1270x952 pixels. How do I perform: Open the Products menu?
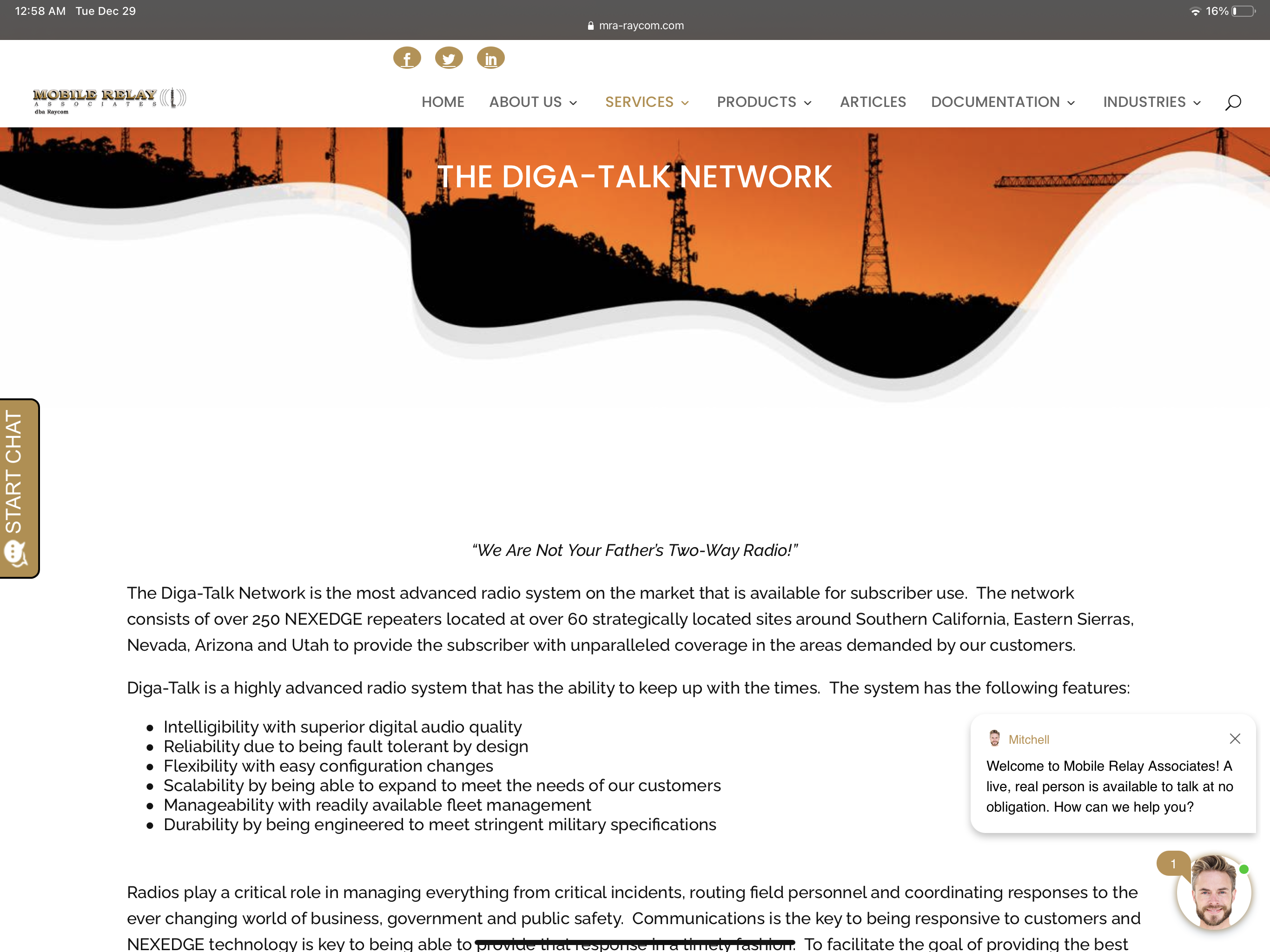(x=764, y=102)
